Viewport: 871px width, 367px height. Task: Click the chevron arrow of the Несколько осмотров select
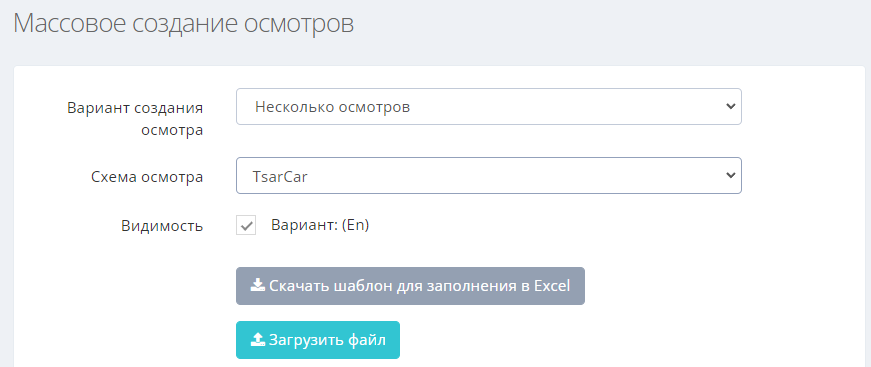tap(730, 106)
